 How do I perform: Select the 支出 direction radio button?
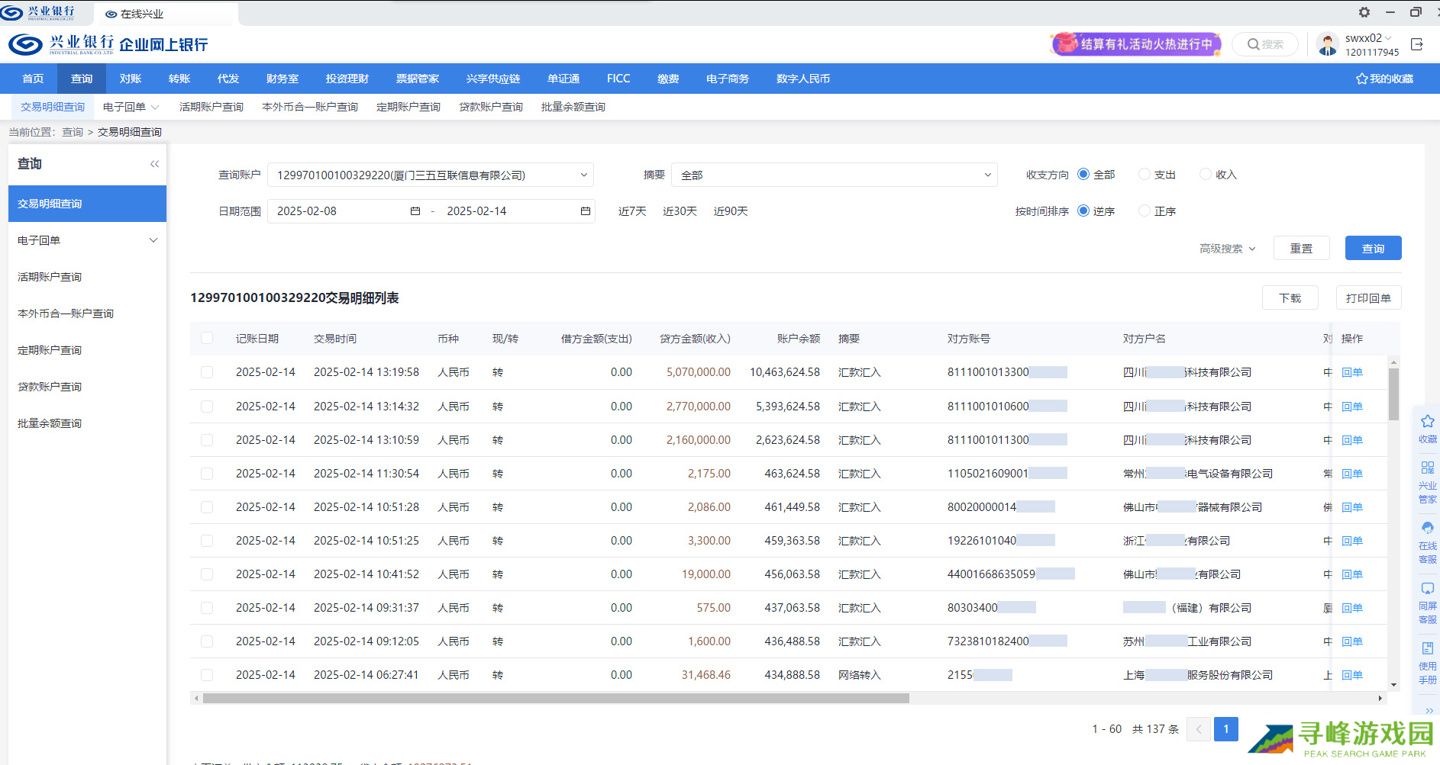1144,174
